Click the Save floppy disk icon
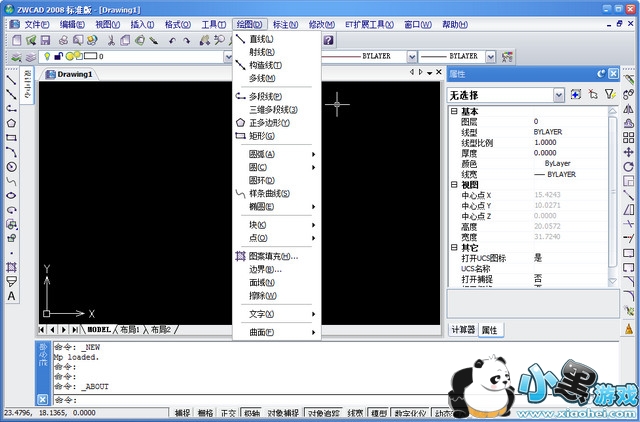640x422 pixels. (x=45, y=40)
